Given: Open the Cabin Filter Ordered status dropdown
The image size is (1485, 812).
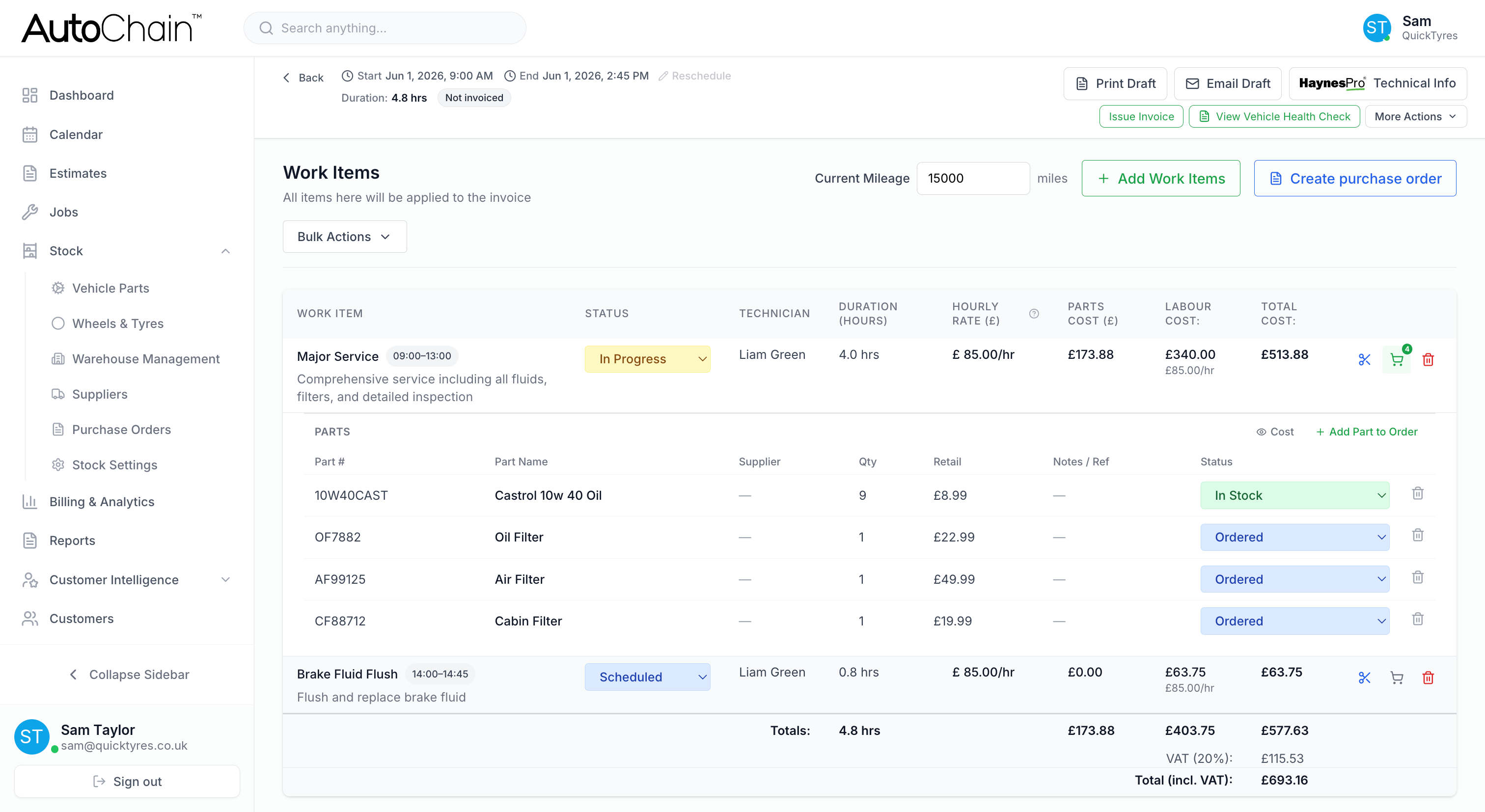Looking at the screenshot, I should coord(1295,621).
